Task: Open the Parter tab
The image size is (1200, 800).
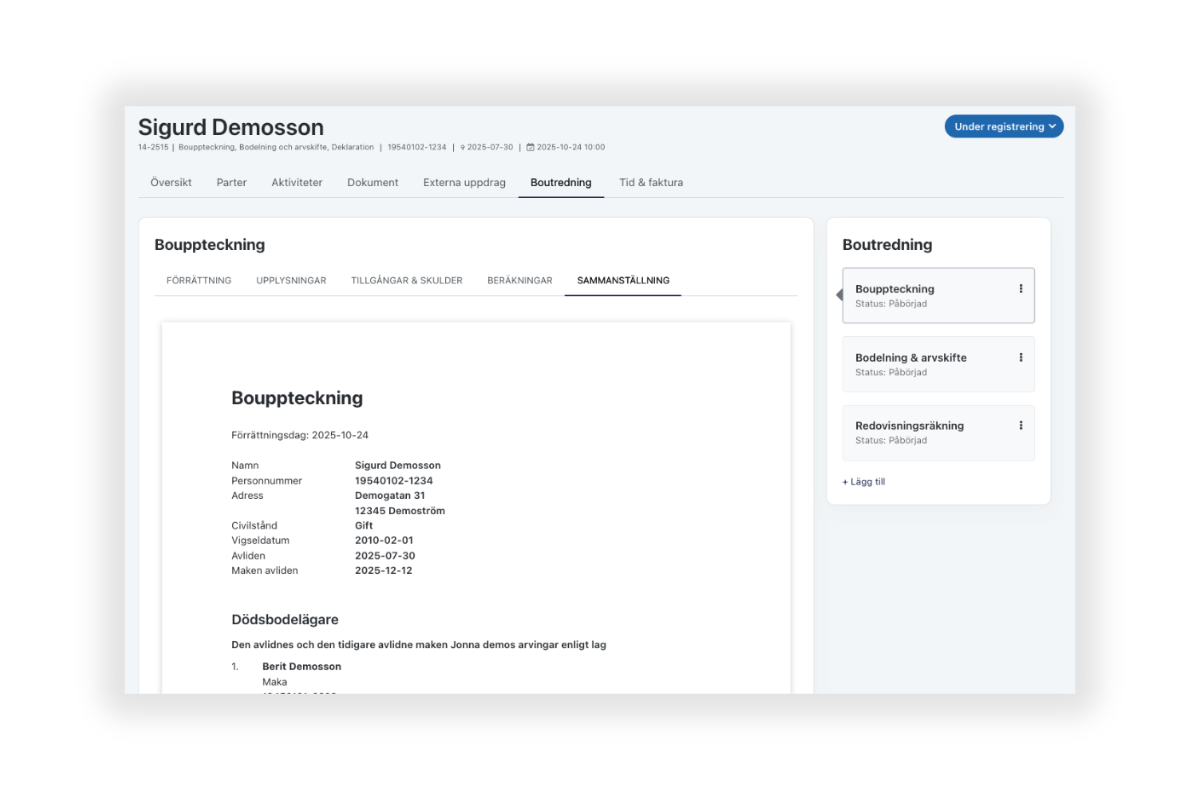Action: pos(231,183)
